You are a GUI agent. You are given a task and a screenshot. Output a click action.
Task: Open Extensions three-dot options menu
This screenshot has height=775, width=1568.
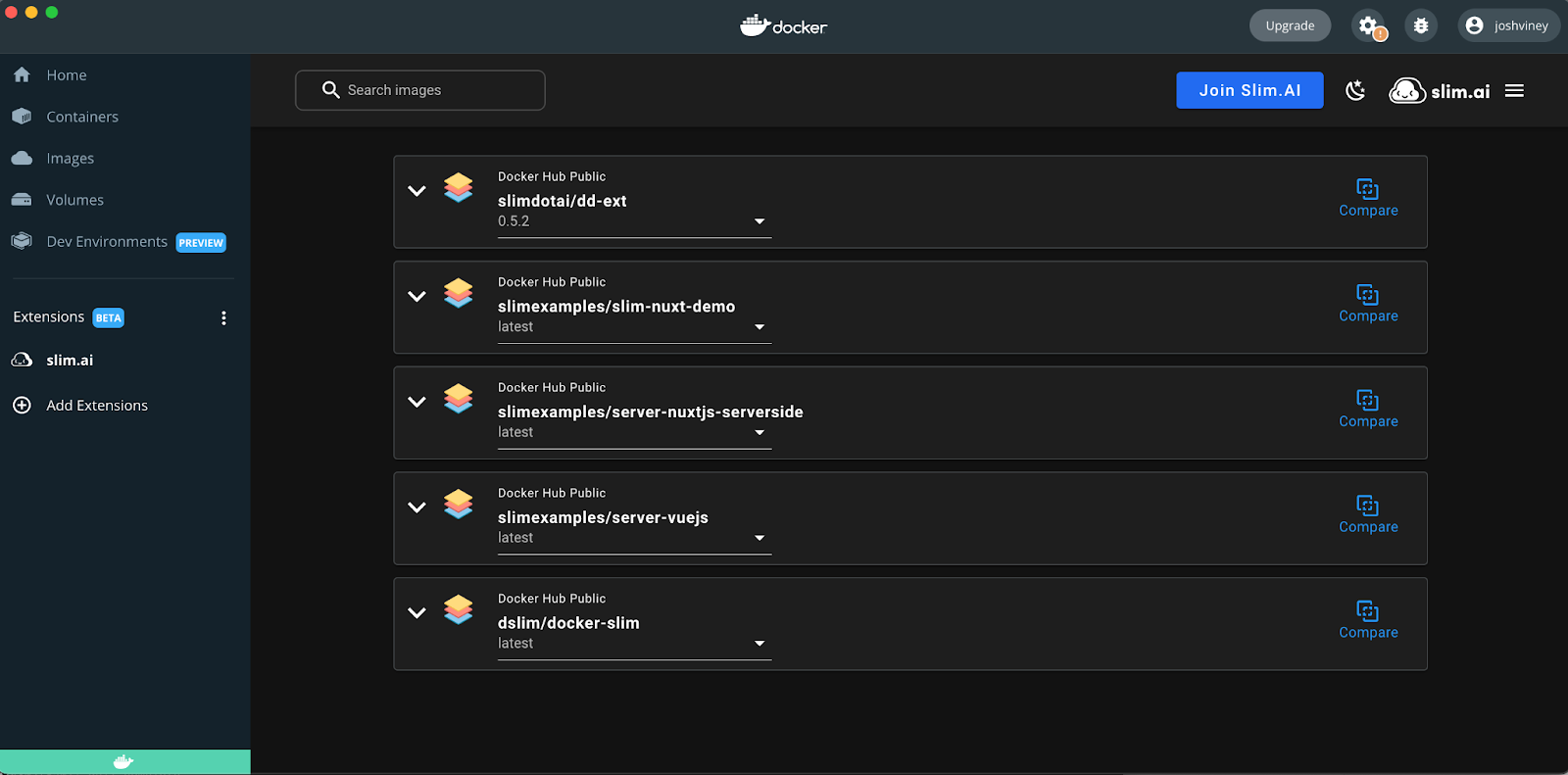(223, 317)
